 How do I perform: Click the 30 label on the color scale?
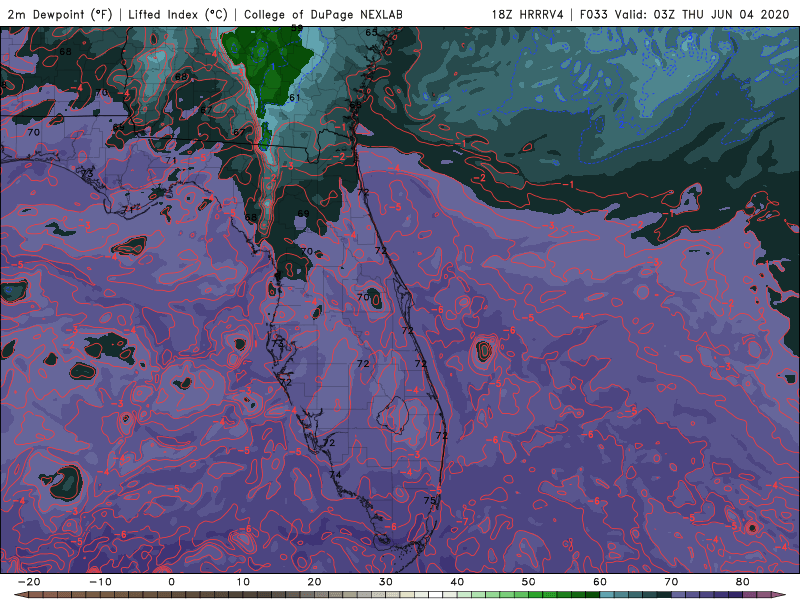tap(386, 582)
